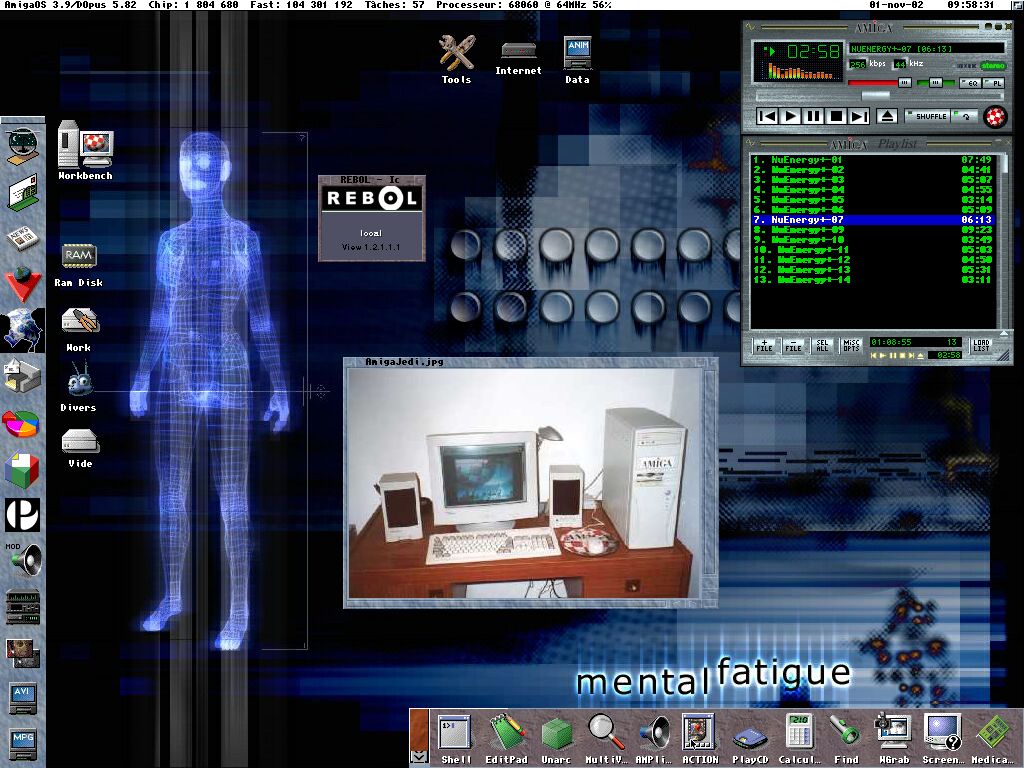
Task: Click the playlist remove FILE (-) button
Action: (793, 345)
